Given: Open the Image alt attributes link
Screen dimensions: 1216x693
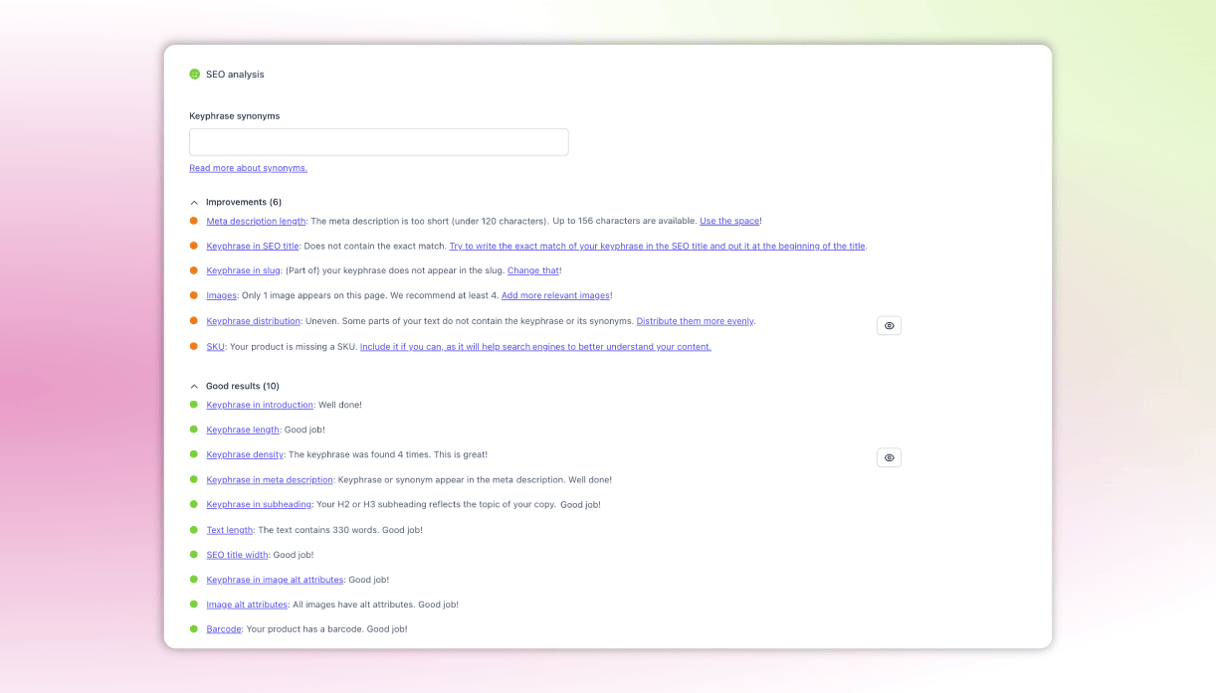Looking at the screenshot, I should click(x=247, y=605).
